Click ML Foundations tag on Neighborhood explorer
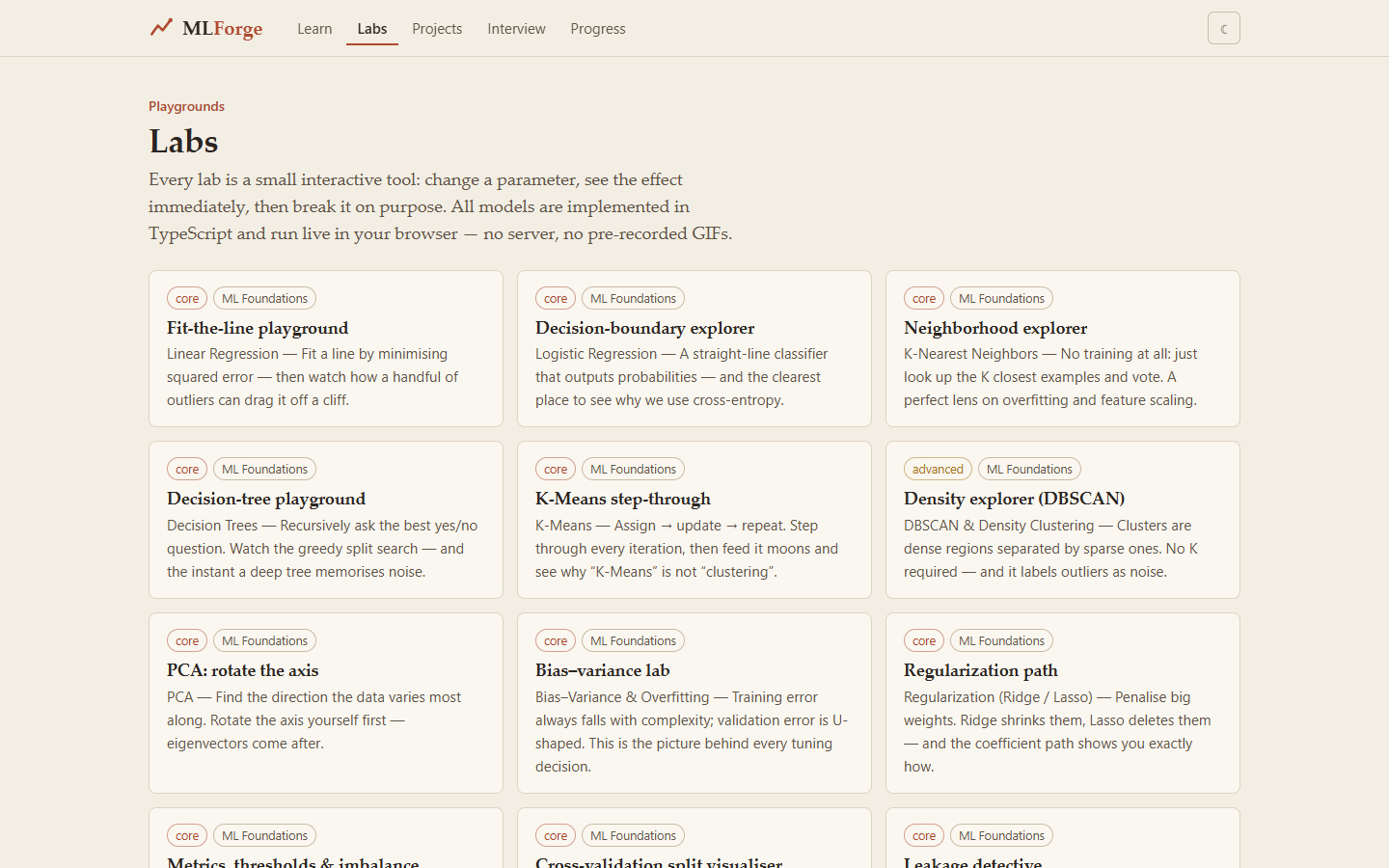The width and height of the screenshot is (1389, 868). (x=1001, y=299)
